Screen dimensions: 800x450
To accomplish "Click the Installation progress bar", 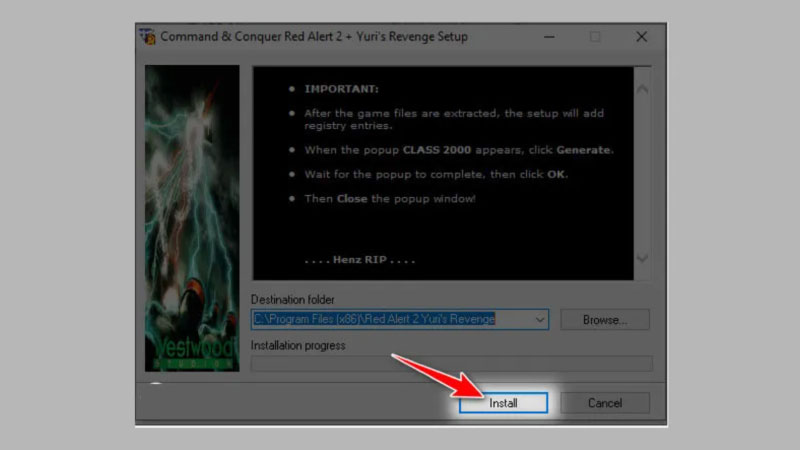I will (452, 363).
